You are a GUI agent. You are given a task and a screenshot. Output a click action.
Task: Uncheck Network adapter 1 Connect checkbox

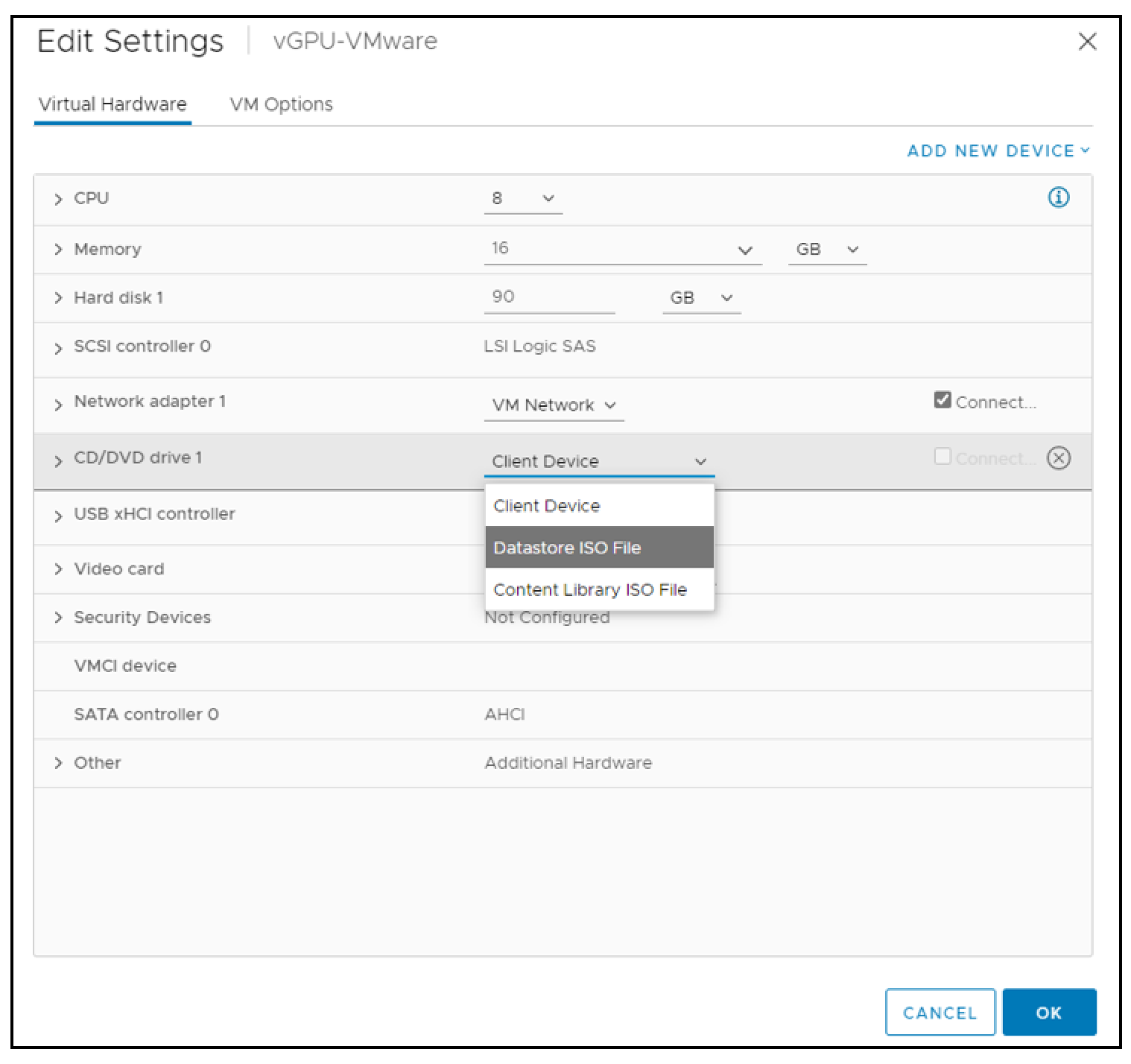[942, 399]
